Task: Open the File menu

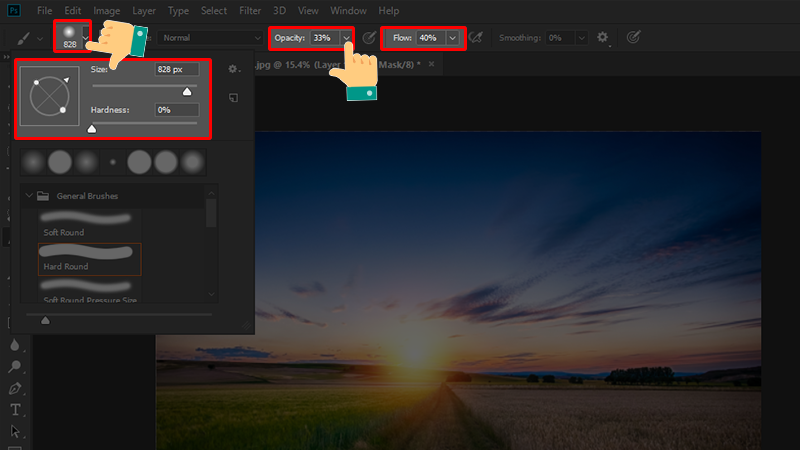Action: click(x=44, y=11)
